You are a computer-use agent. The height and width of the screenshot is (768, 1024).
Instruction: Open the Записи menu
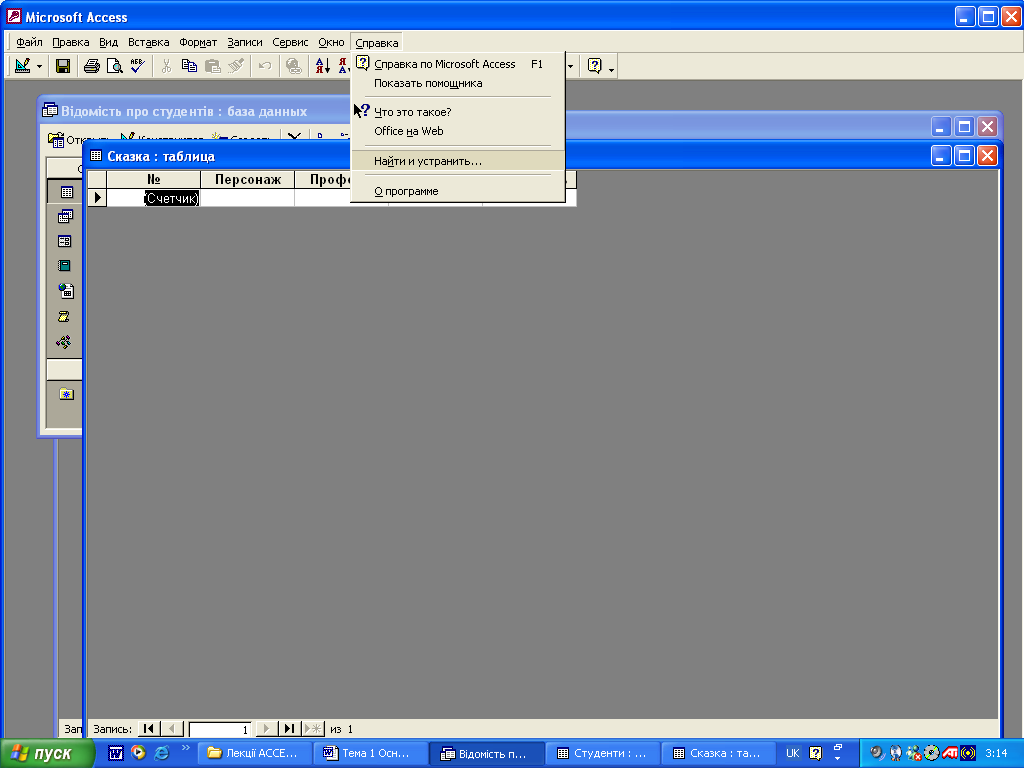click(x=245, y=42)
